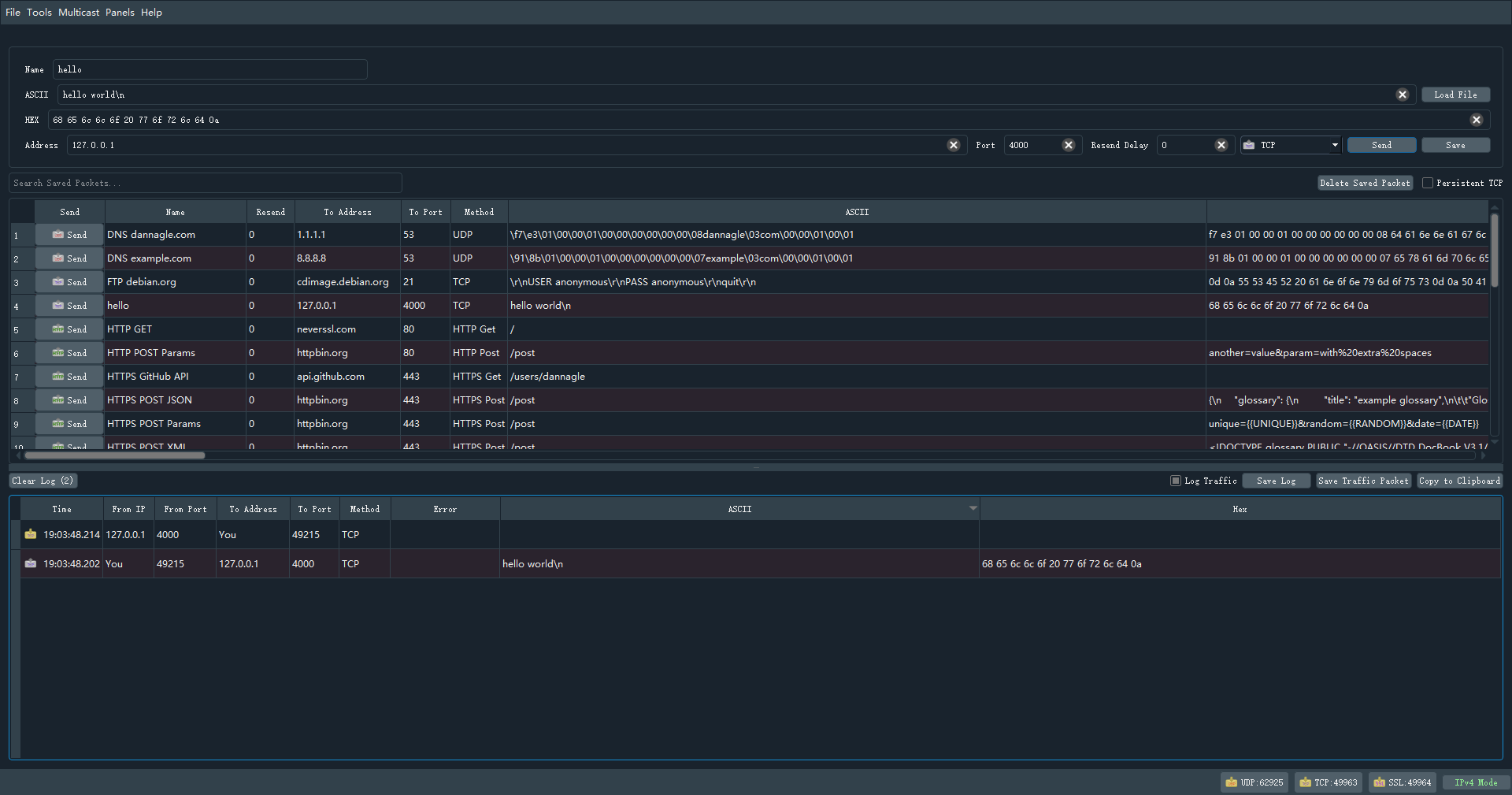This screenshot has width=1512, height=795.
Task: Open the TCP method dropdown
Action: tap(1291, 145)
